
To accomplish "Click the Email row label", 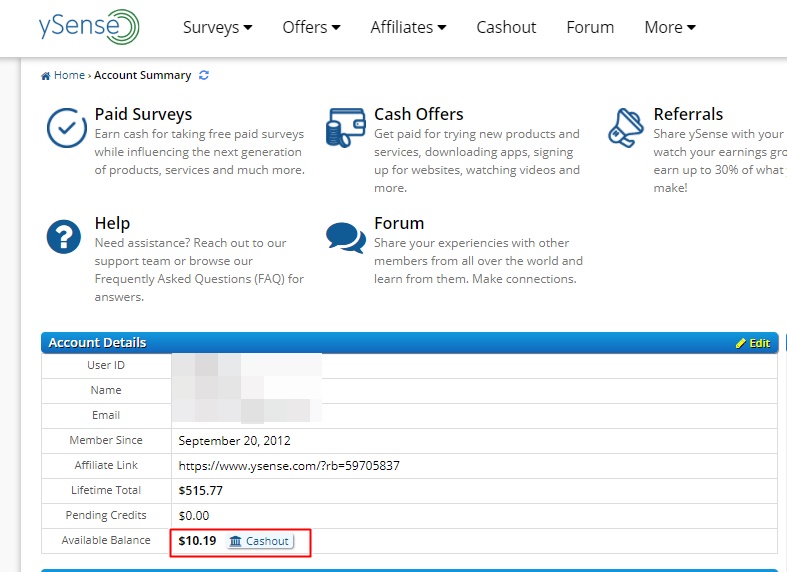I will click(106, 415).
